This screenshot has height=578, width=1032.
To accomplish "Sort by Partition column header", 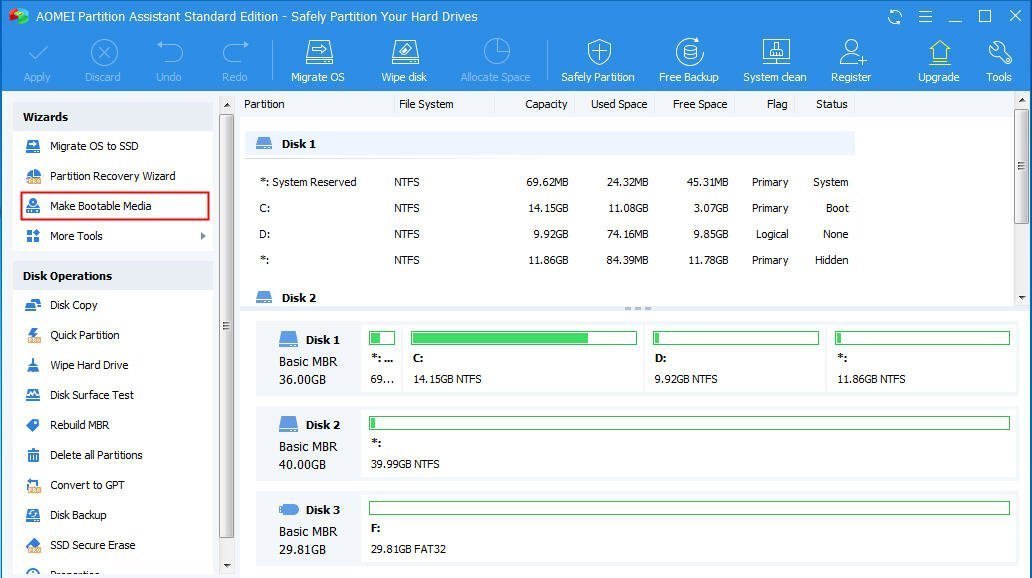I will 264,104.
